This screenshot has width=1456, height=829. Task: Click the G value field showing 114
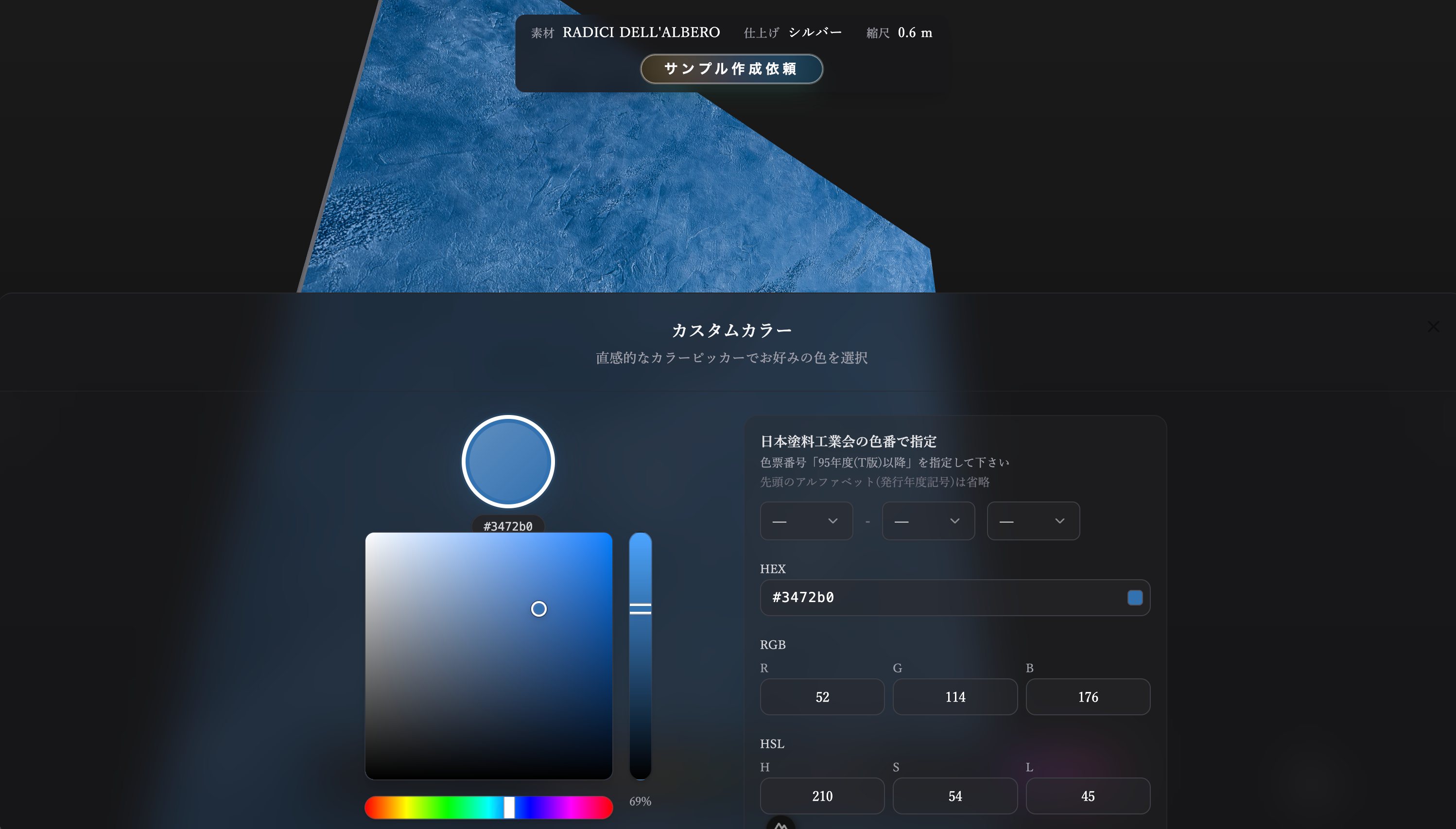[x=954, y=696]
